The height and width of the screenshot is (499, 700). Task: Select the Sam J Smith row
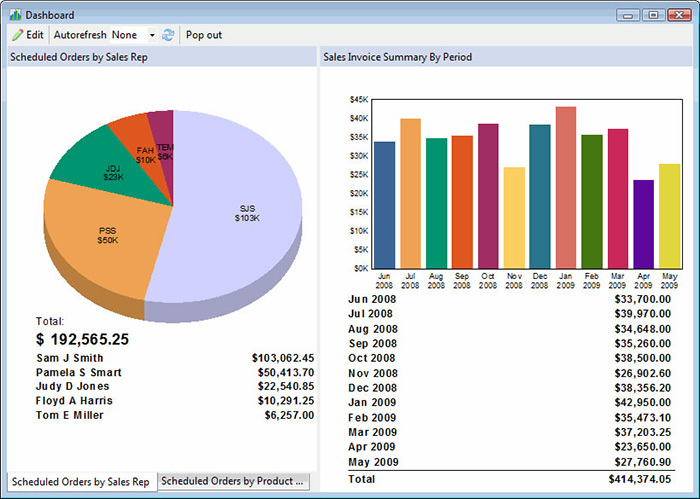[x=175, y=357]
